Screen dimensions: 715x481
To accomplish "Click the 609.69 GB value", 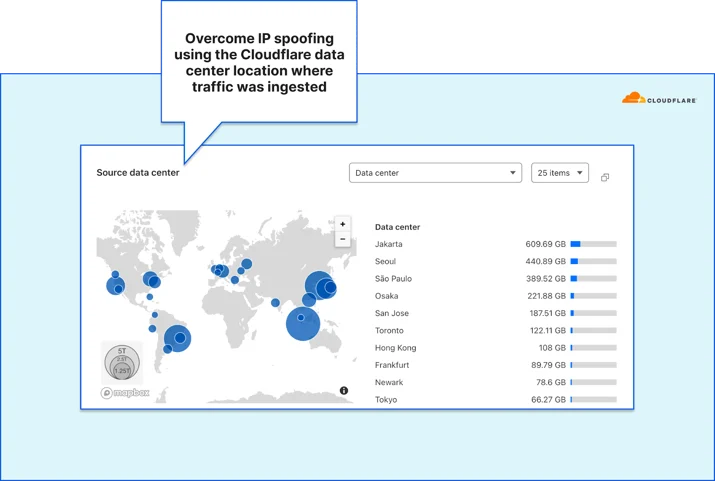I will tap(545, 244).
